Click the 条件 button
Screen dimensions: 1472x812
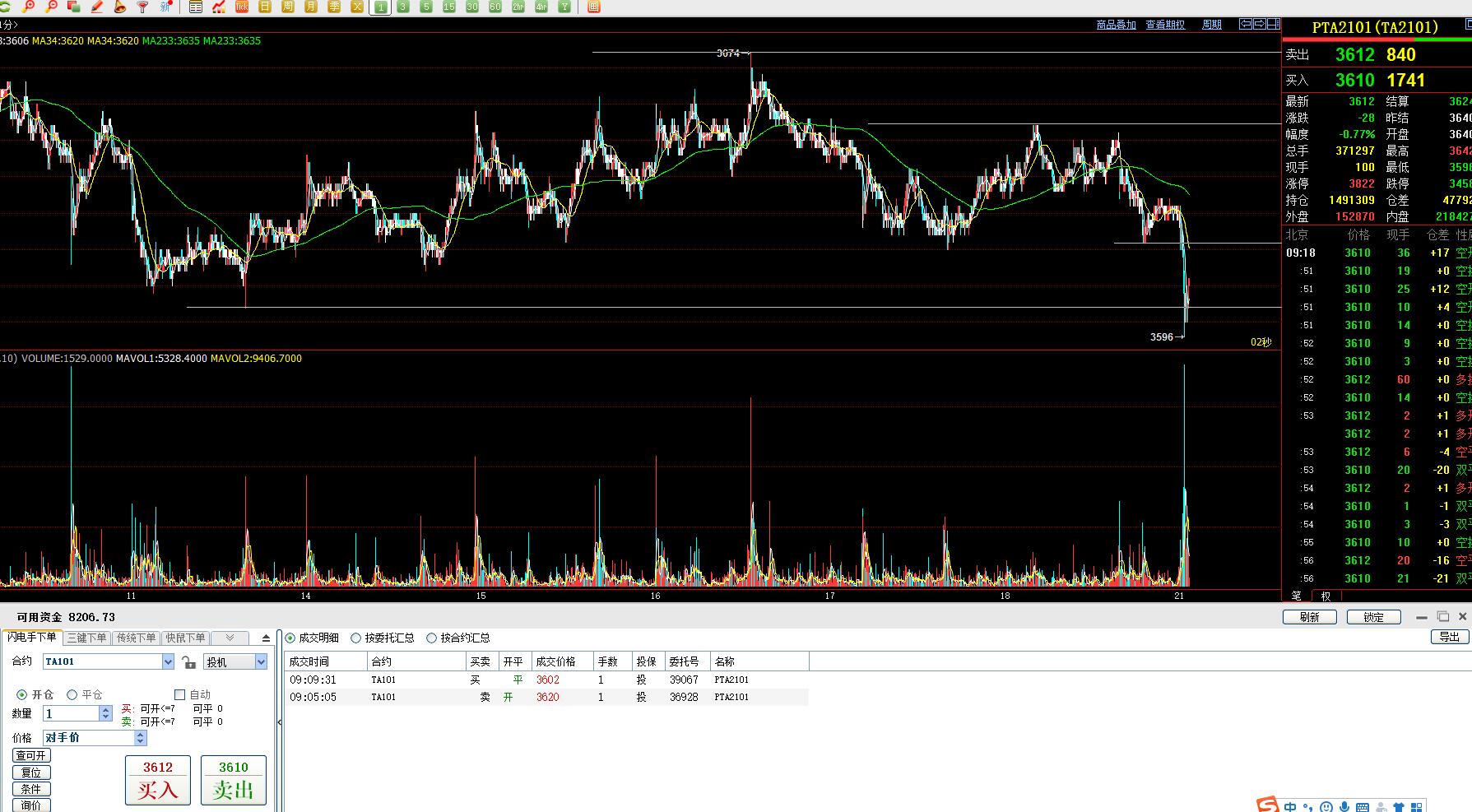point(31,789)
